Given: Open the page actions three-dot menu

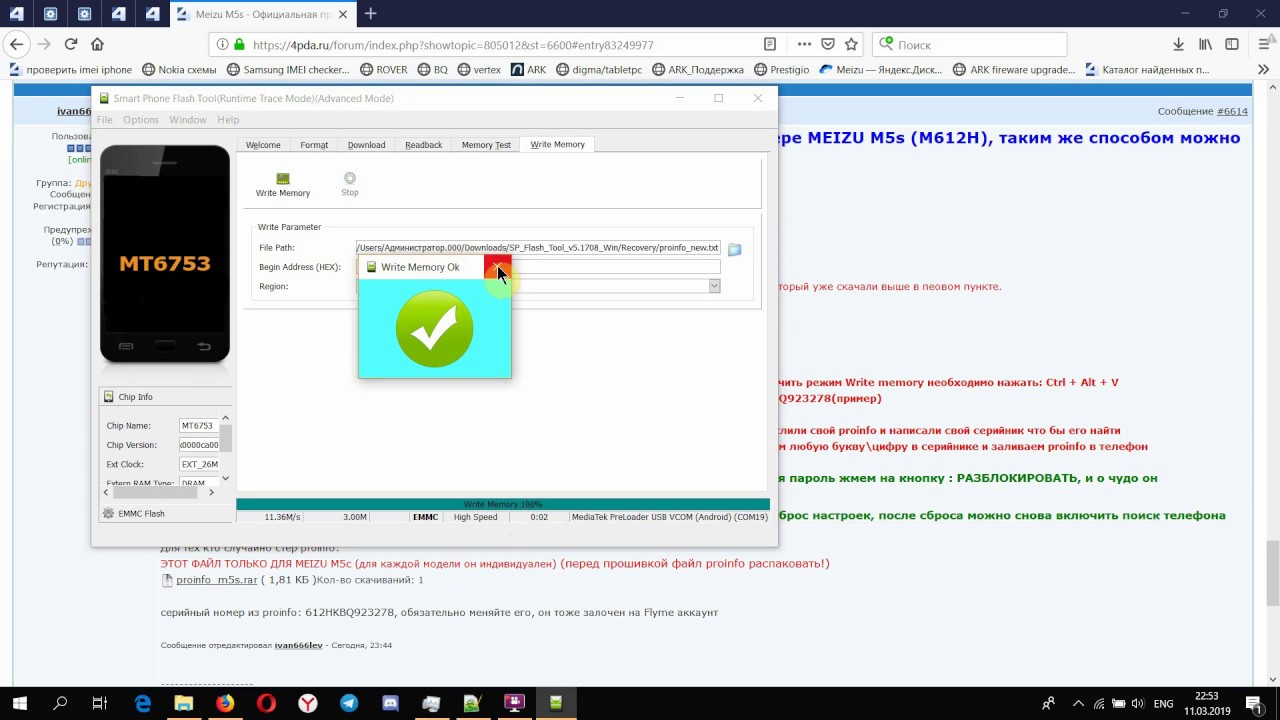Looking at the screenshot, I should (x=805, y=44).
